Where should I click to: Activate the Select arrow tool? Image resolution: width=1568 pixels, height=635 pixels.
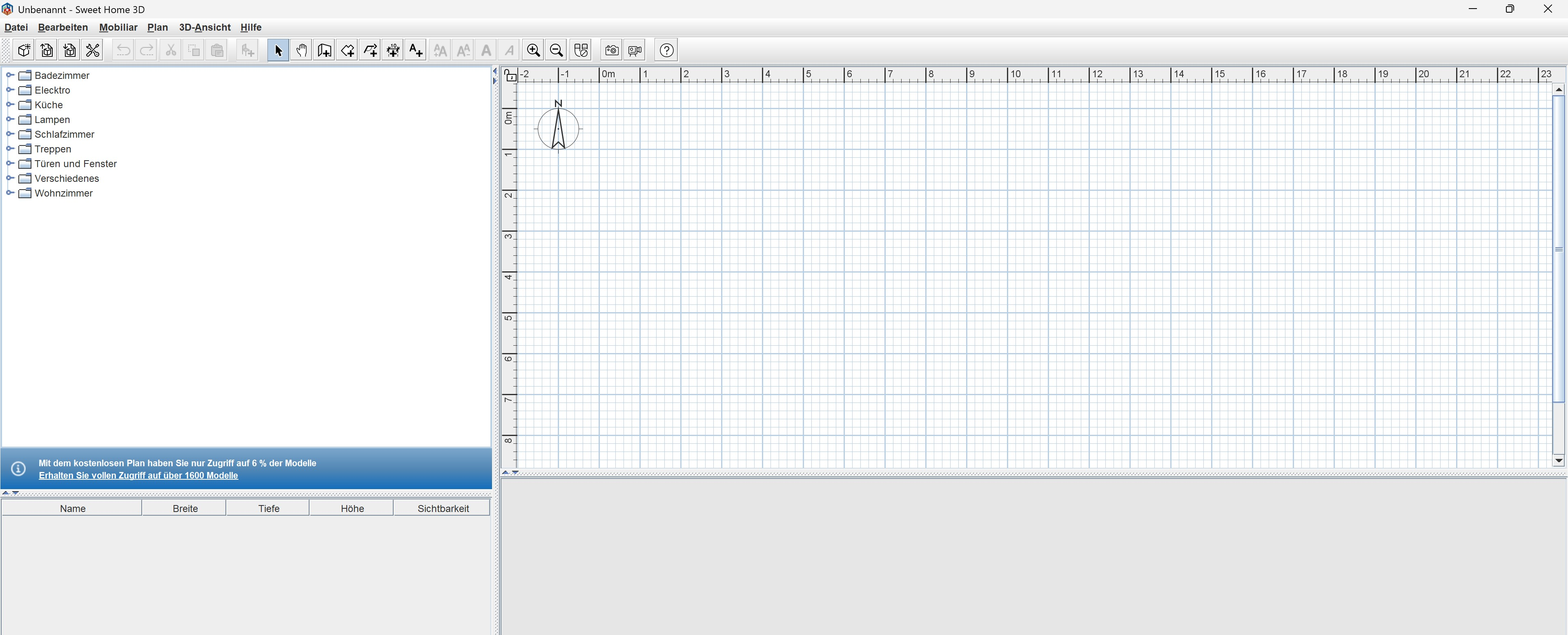point(278,50)
